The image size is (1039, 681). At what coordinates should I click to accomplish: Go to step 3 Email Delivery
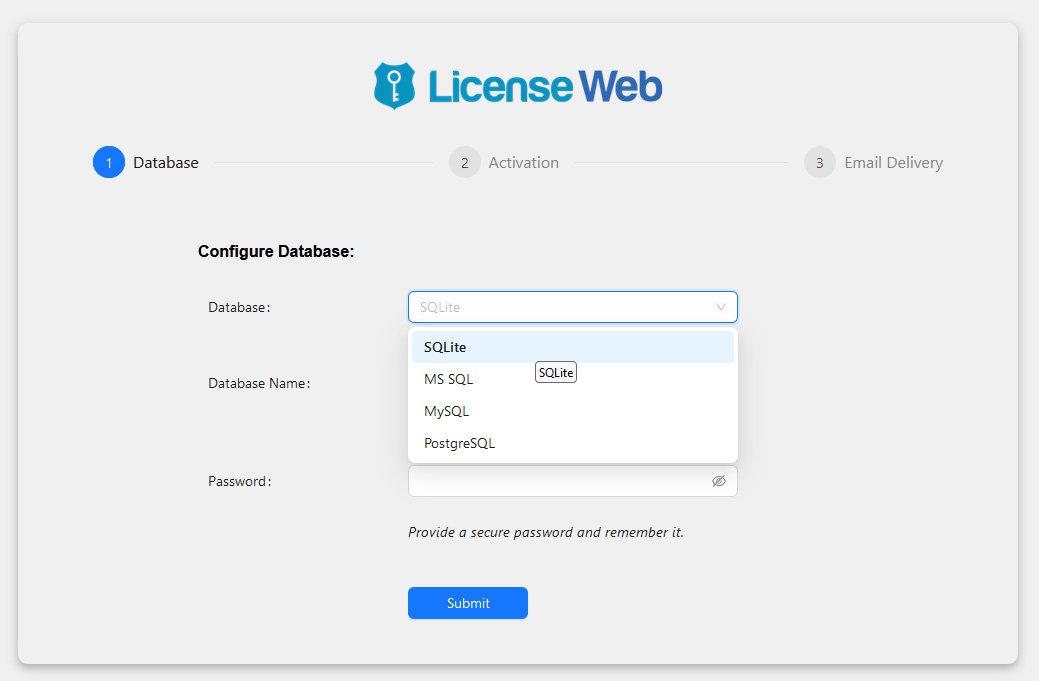[x=873, y=162]
